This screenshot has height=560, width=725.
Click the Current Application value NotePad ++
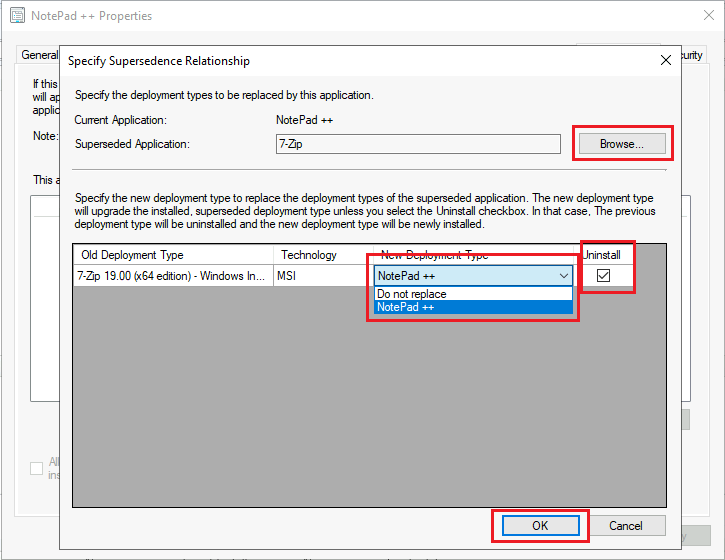click(304, 120)
